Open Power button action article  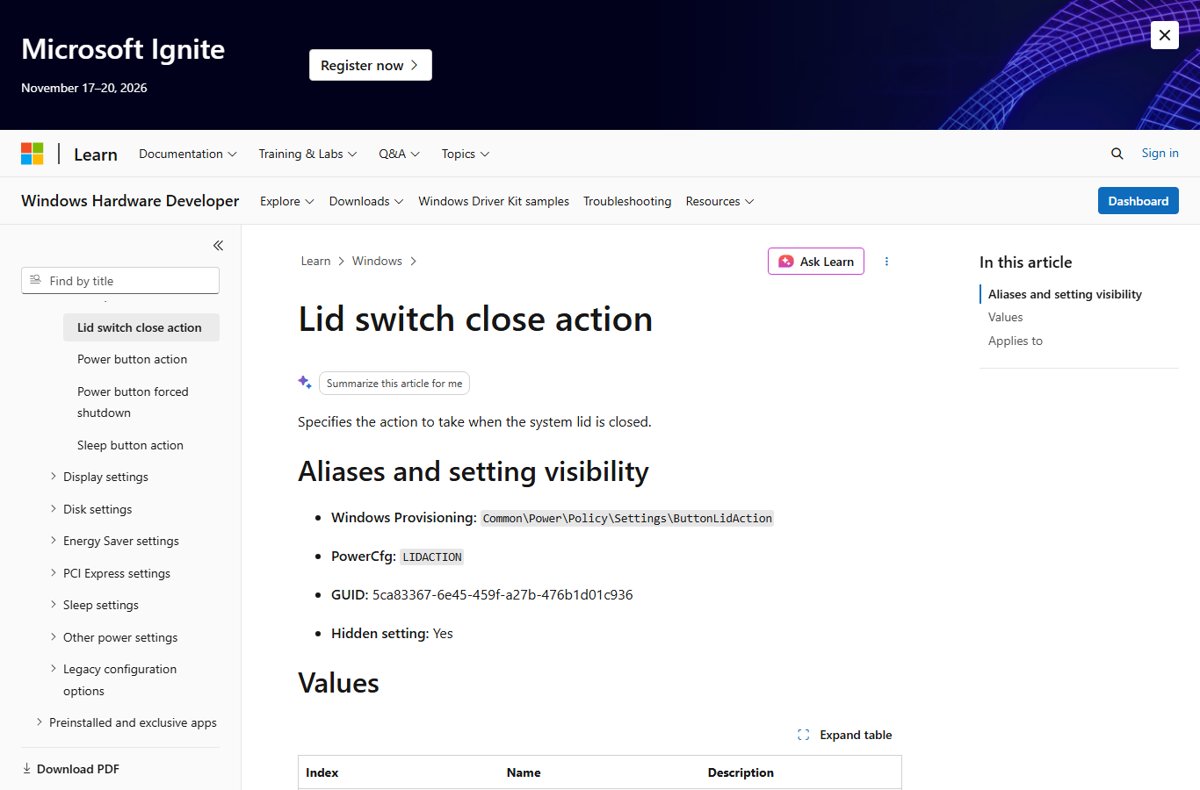coord(132,359)
